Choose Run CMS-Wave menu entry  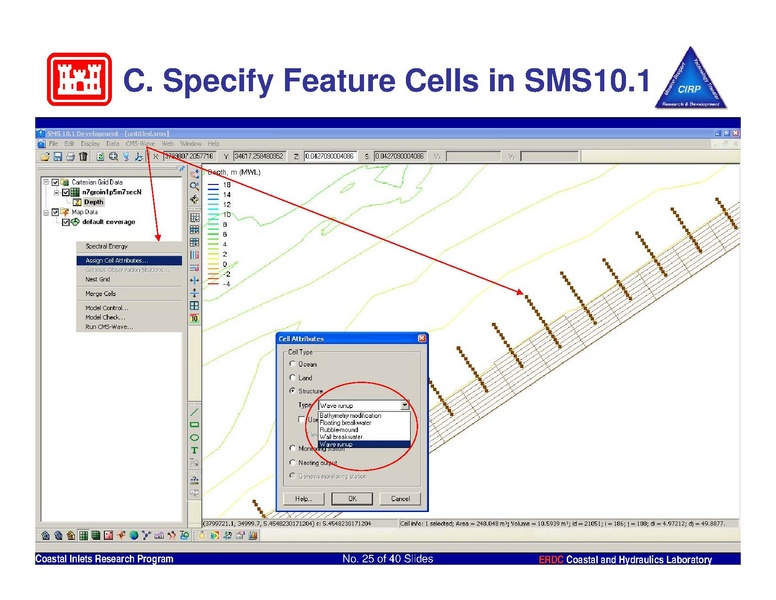129,327
